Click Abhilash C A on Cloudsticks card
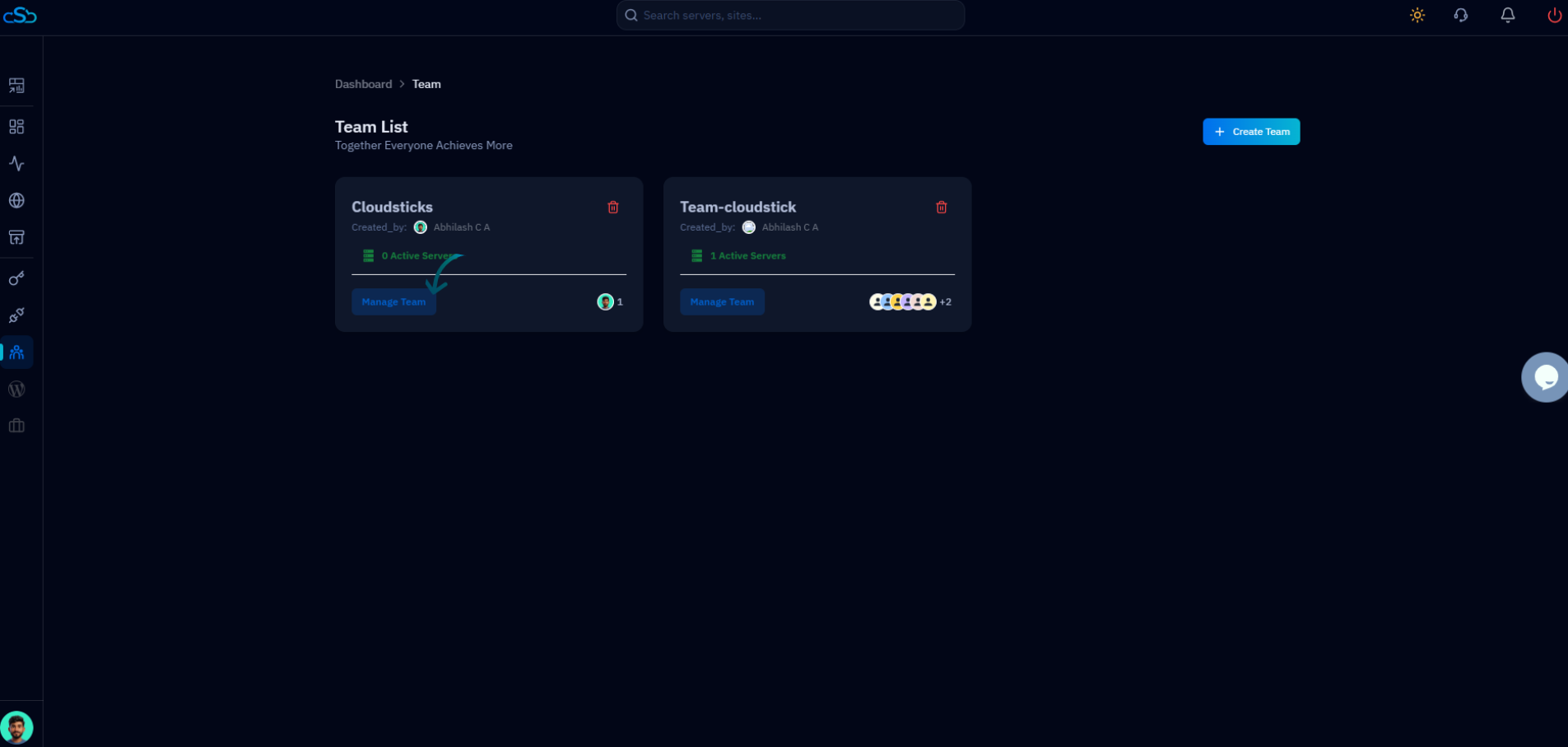1568x747 pixels. 462,227
